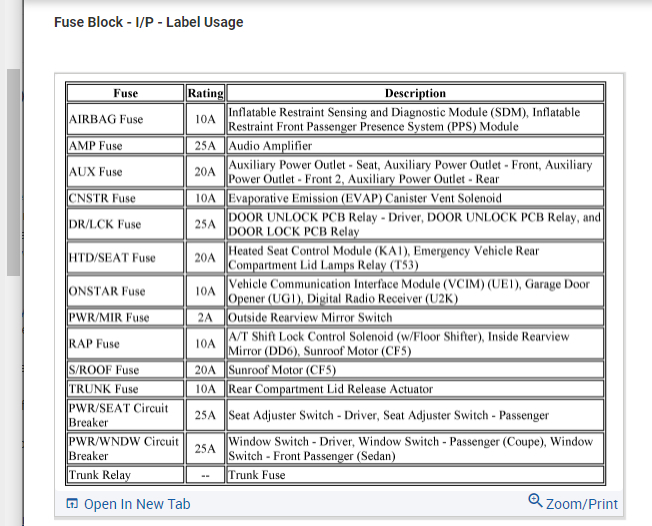Image resolution: width=652 pixels, height=526 pixels.
Task: Click the vertical scrollbar thumb on left edge
Action: (13, 172)
